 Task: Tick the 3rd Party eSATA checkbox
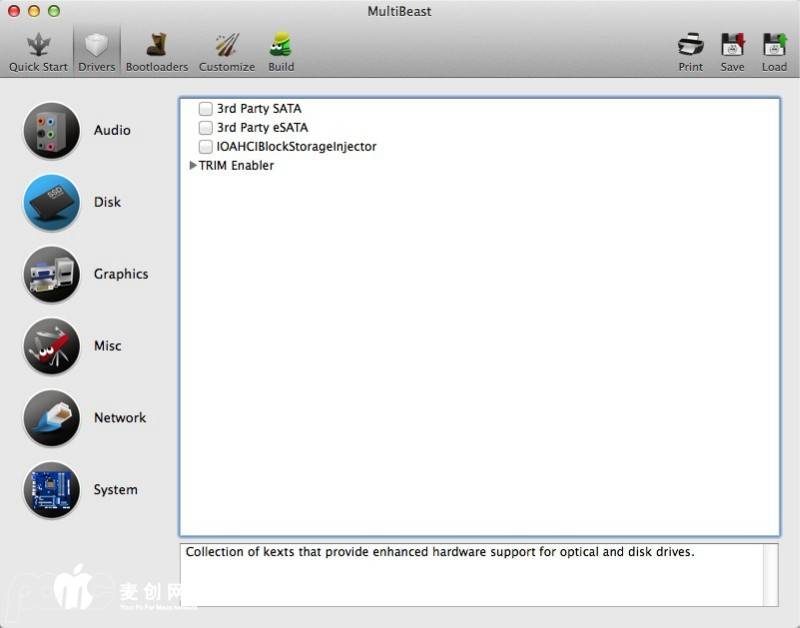pos(205,128)
